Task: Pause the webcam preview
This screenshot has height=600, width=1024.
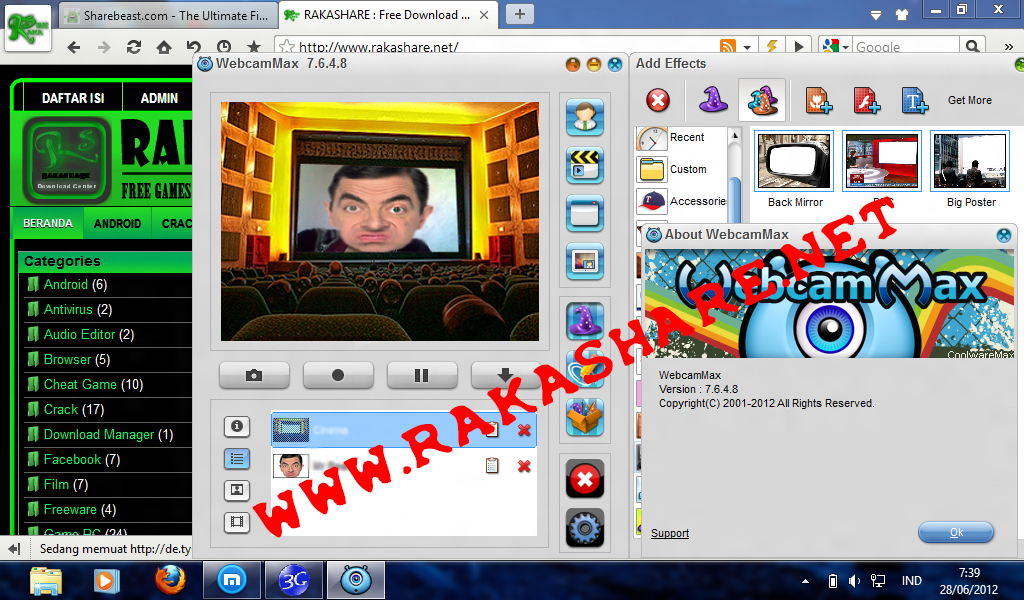Action: (x=422, y=375)
